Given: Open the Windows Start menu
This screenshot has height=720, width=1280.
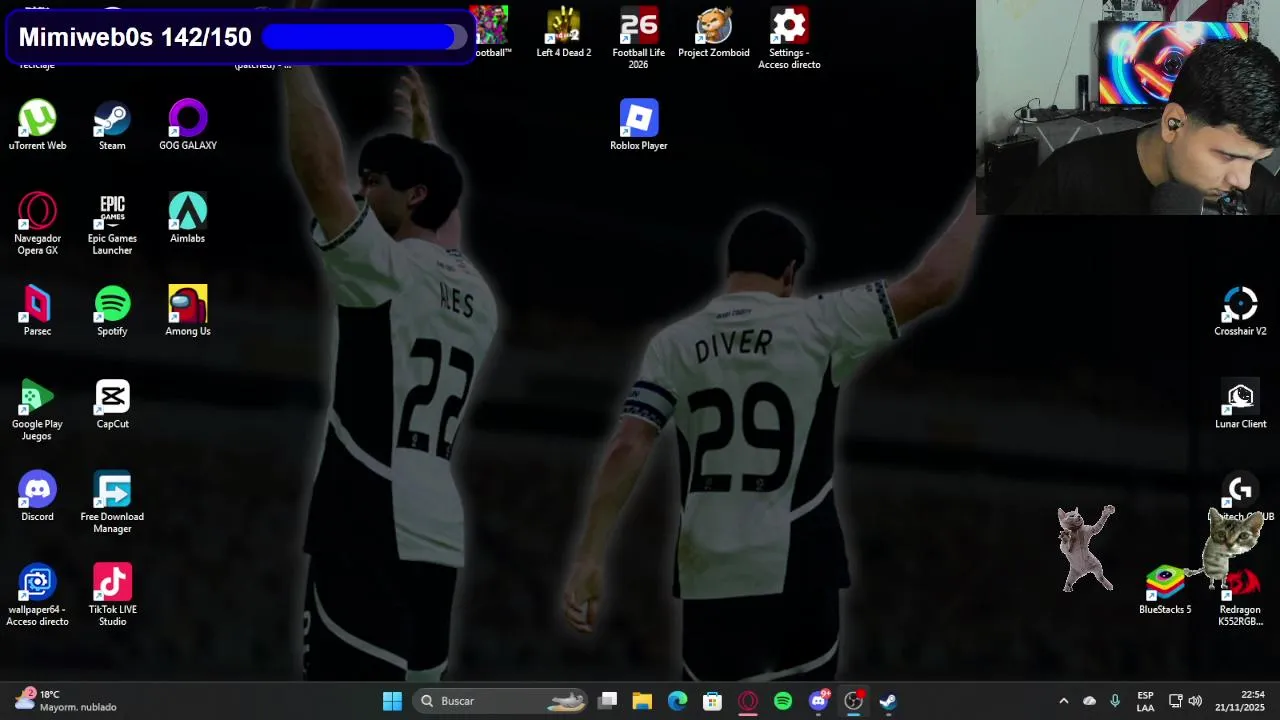Looking at the screenshot, I should click(x=392, y=701).
